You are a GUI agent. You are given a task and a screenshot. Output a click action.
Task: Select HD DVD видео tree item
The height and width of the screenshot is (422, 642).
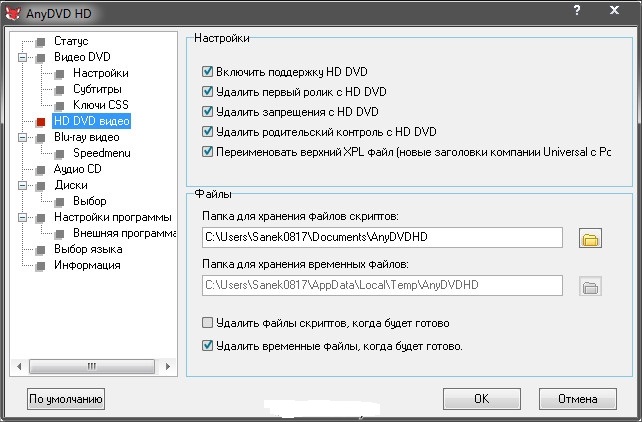point(92,121)
